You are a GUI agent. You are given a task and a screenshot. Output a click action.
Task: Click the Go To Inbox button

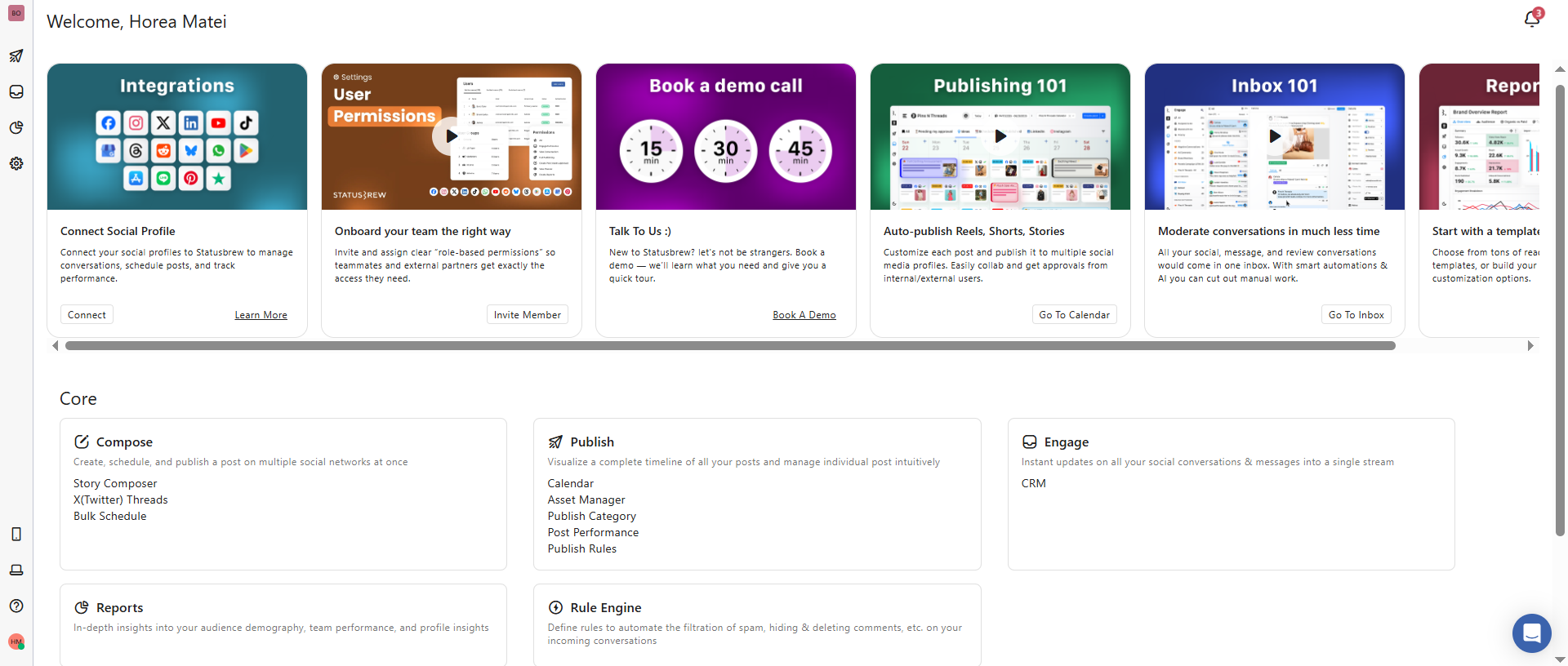pyautogui.click(x=1356, y=315)
